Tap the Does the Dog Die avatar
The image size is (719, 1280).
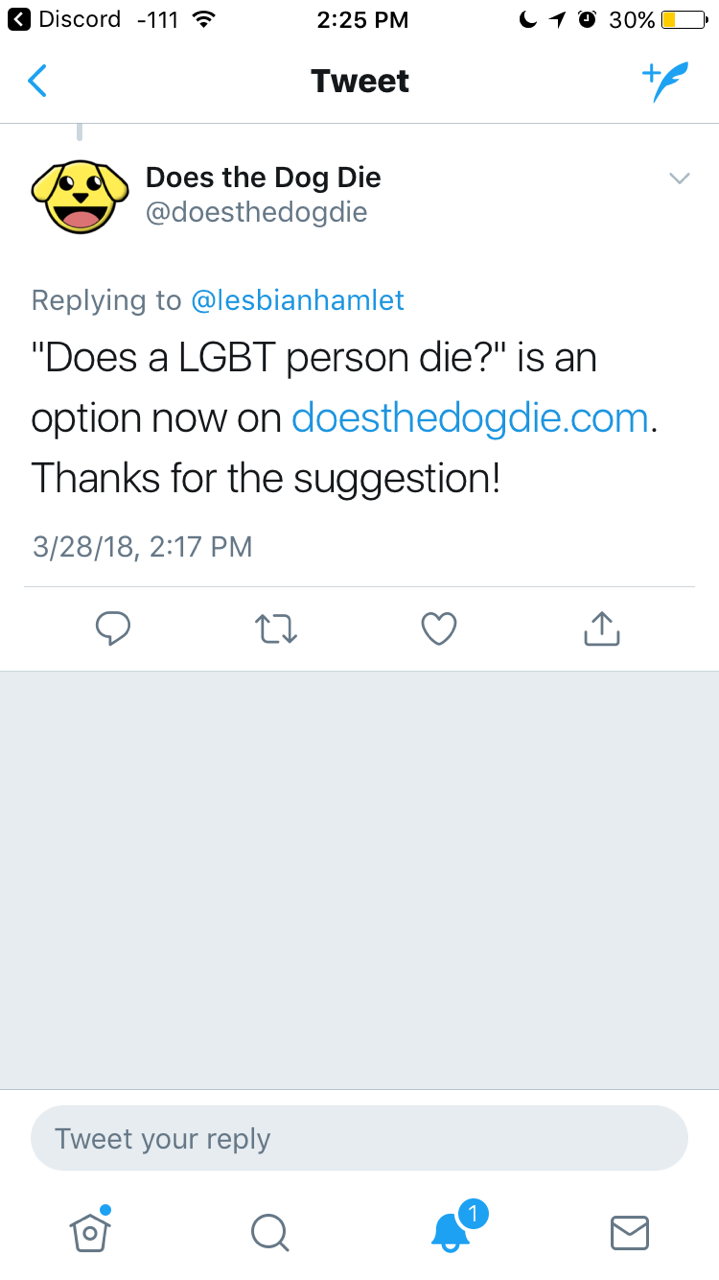point(81,194)
